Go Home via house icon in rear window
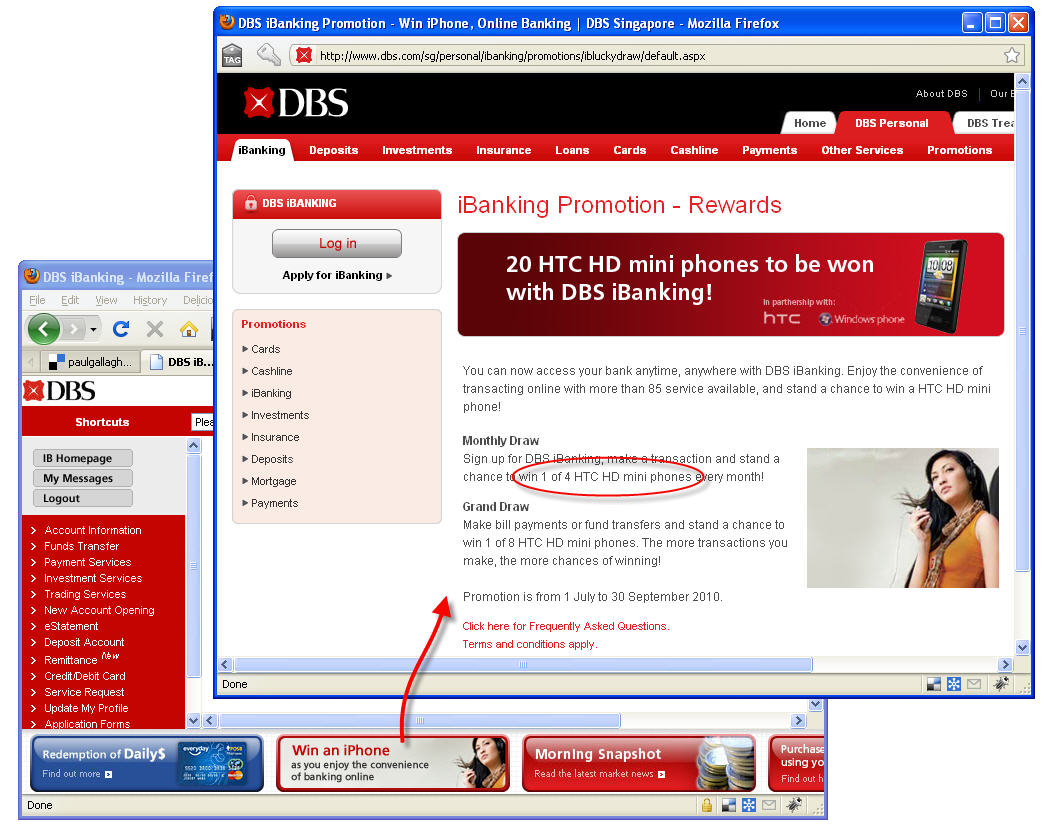1050x832 pixels. [x=189, y=329]
